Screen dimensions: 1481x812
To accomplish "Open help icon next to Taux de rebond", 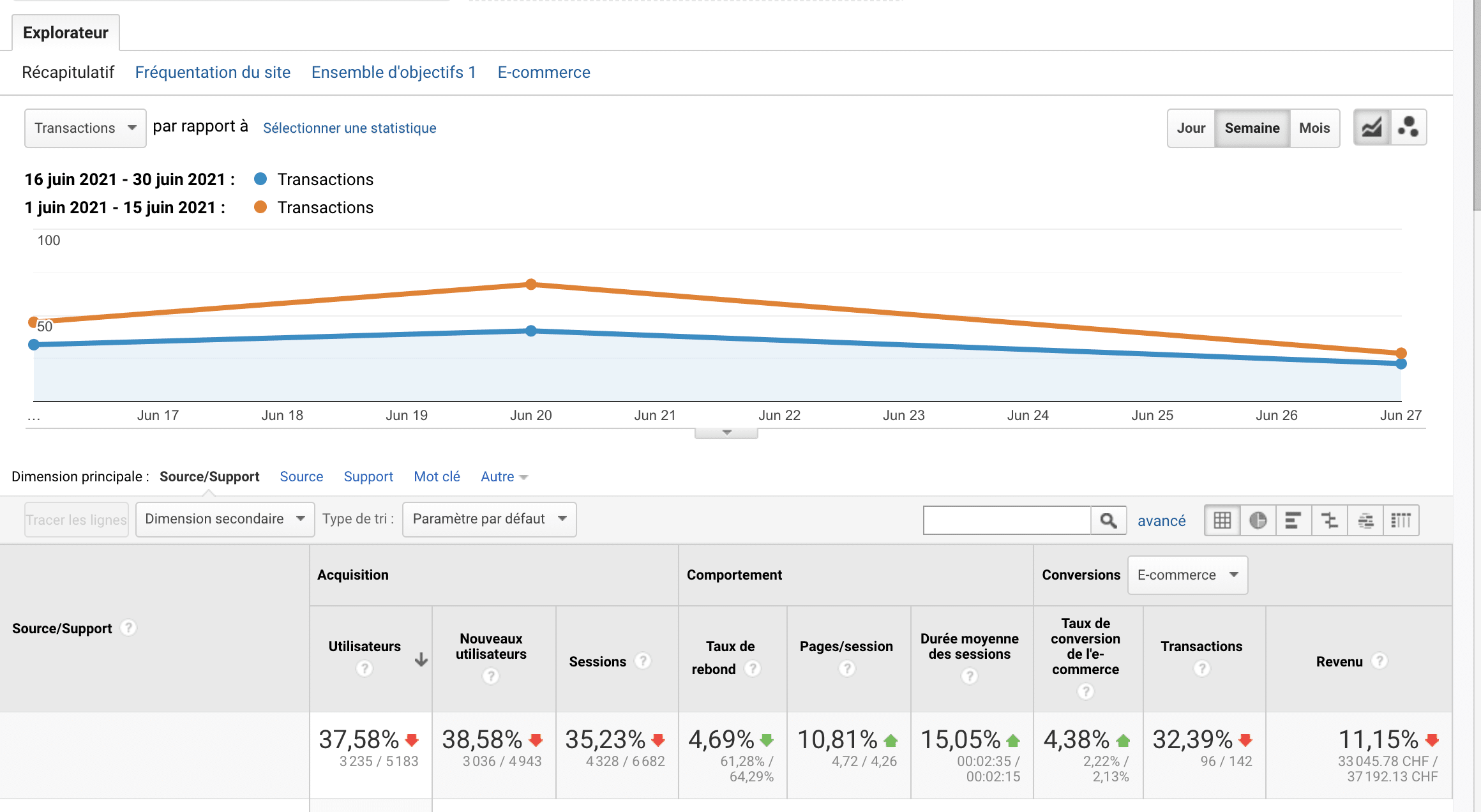I will 753,668.
